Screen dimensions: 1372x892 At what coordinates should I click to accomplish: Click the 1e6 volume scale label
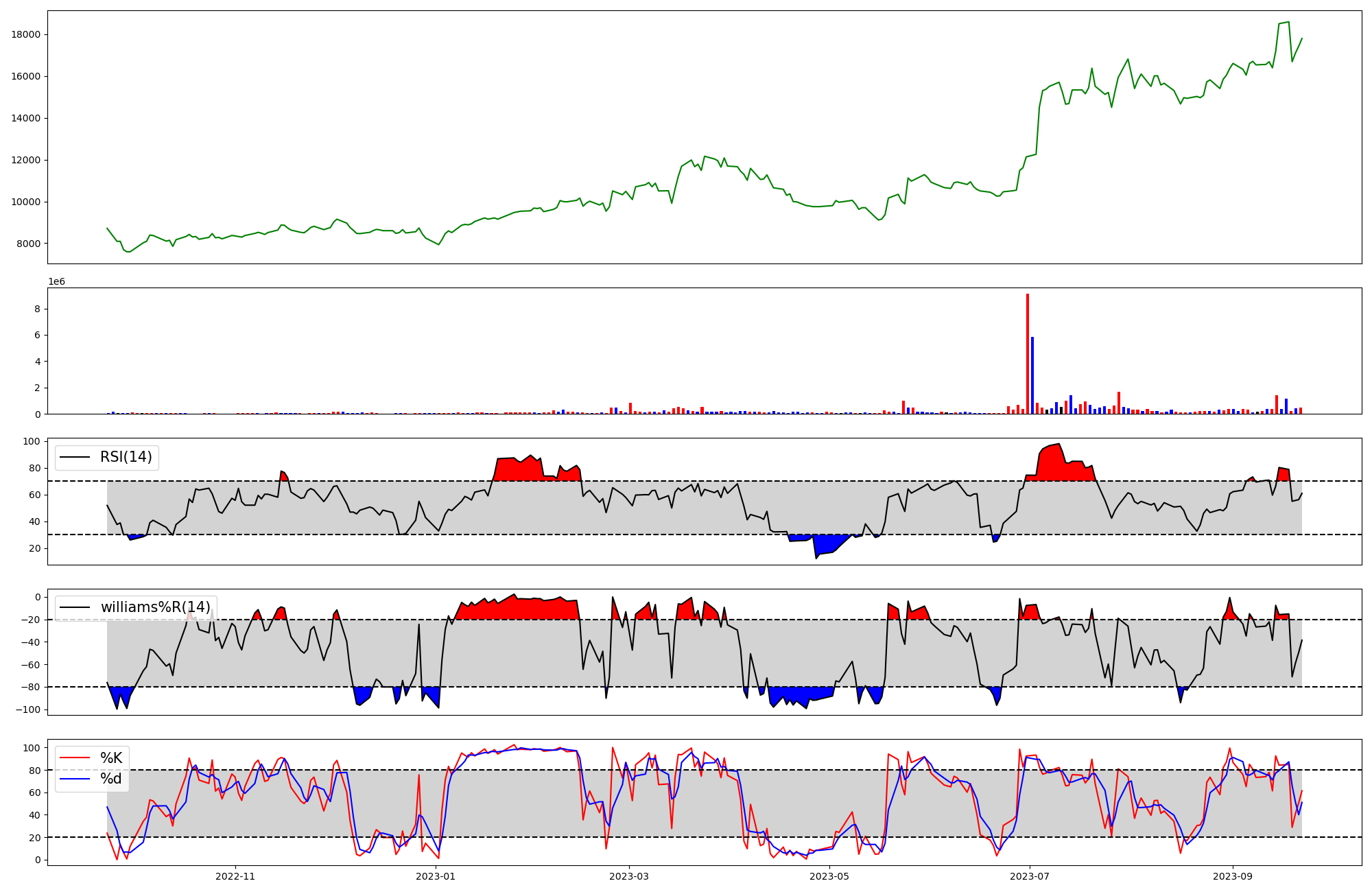point(56,282)
